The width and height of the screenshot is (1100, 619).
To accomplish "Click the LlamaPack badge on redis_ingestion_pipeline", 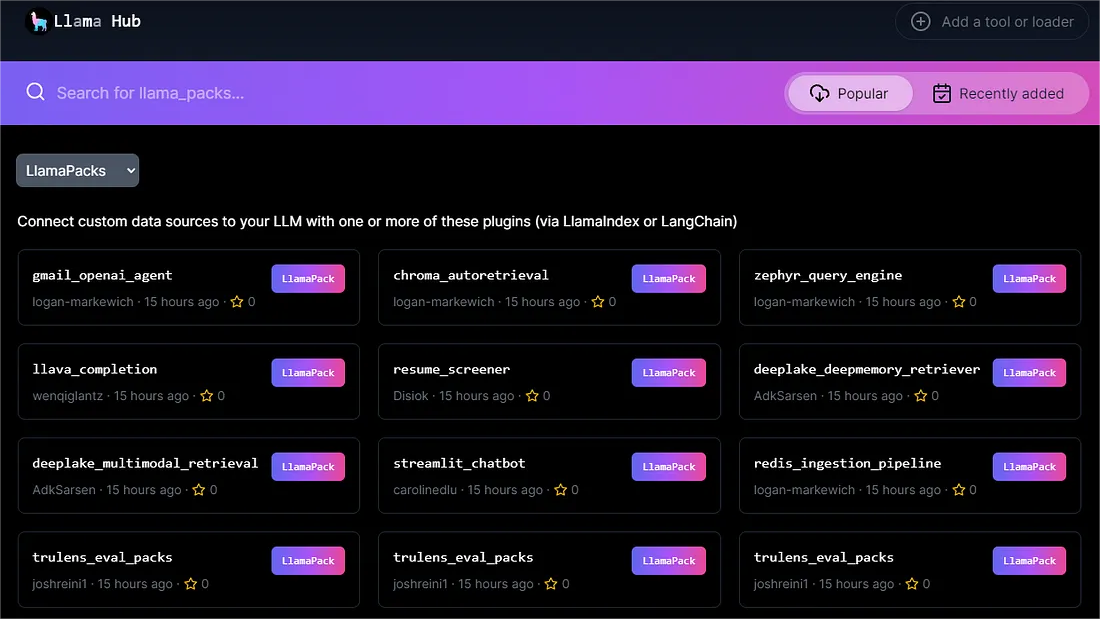I will (x=1029, y=467).
